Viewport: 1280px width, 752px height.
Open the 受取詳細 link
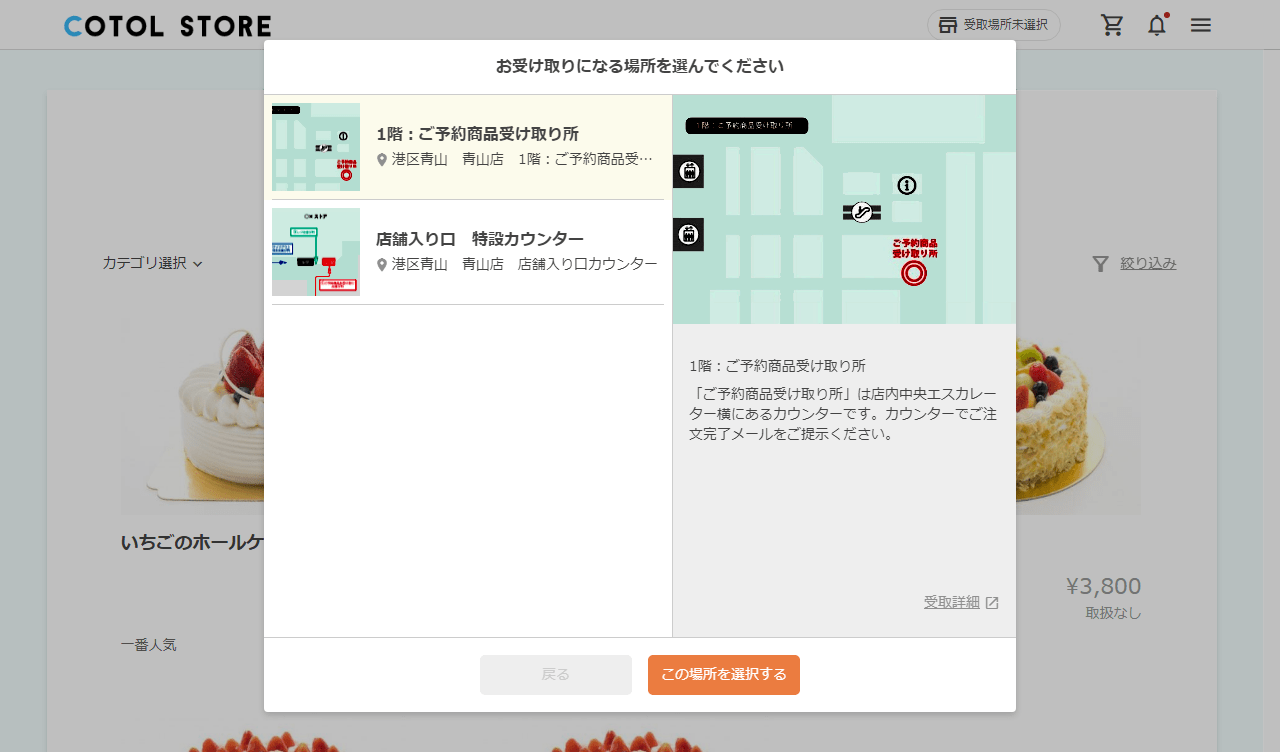tap(951, 602)
